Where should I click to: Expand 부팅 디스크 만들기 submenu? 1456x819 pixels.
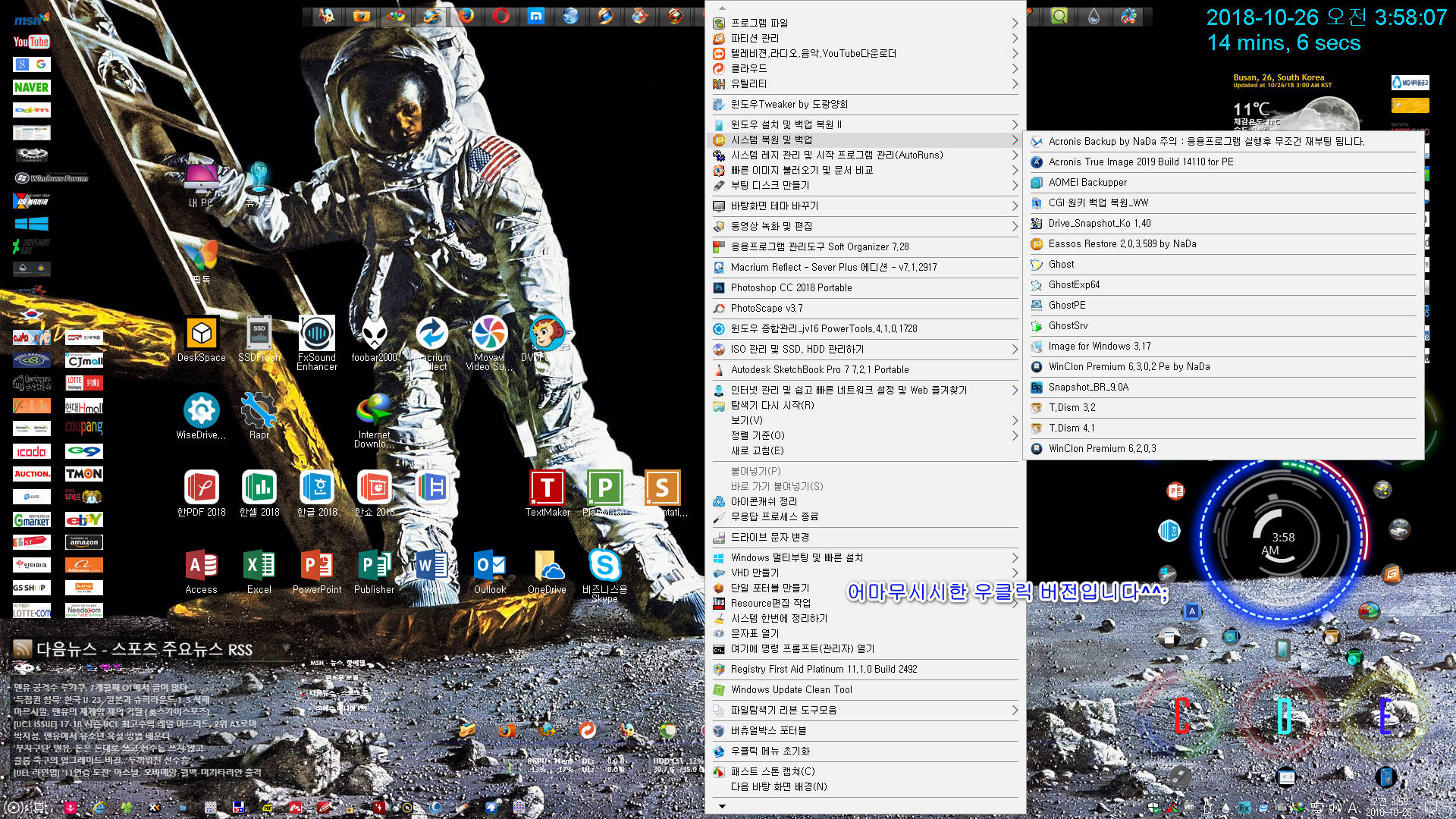[865, 185]
